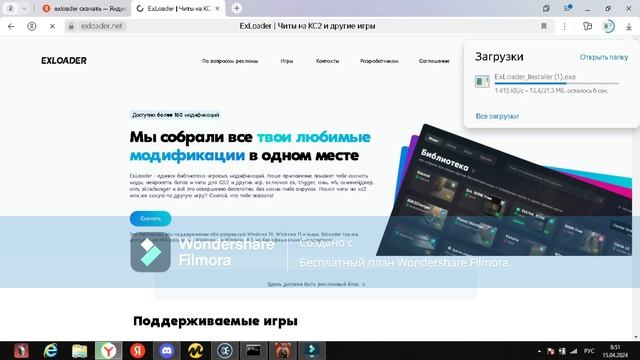Open the Контакты navigation item
640x360 pixels.
(x=327, y=61)
